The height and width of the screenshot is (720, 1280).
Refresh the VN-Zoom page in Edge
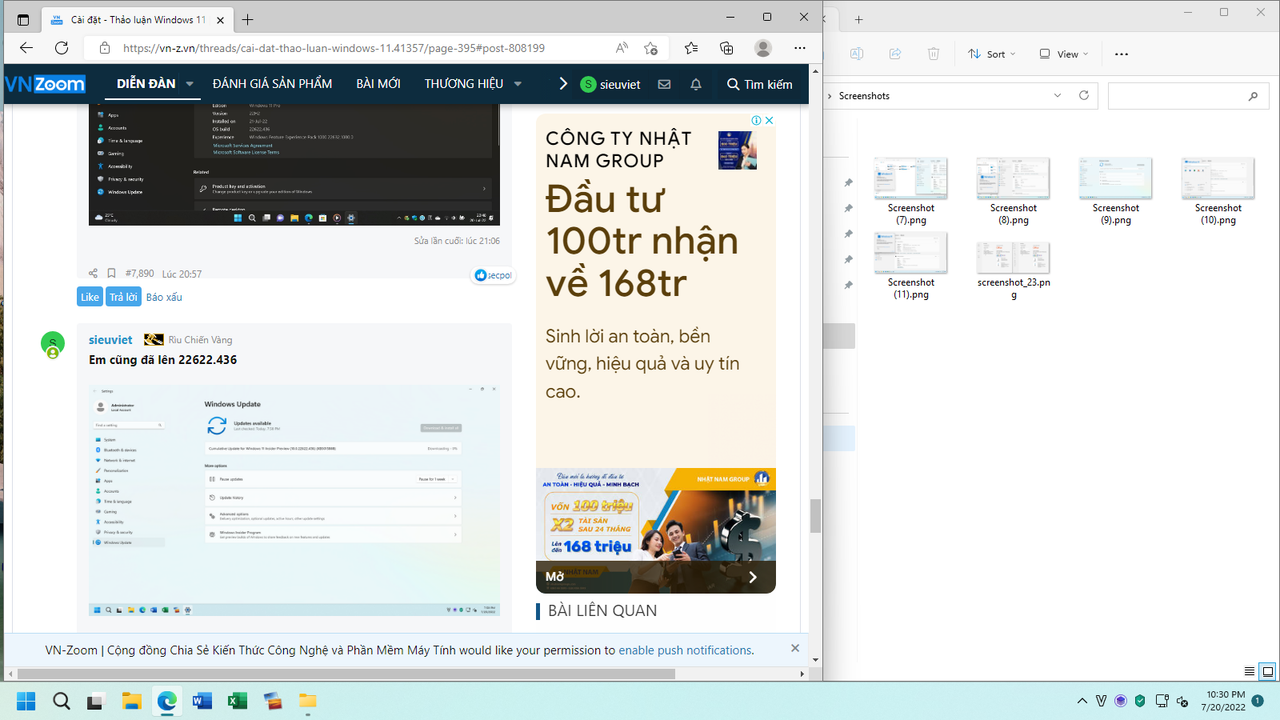pos(62,48)
